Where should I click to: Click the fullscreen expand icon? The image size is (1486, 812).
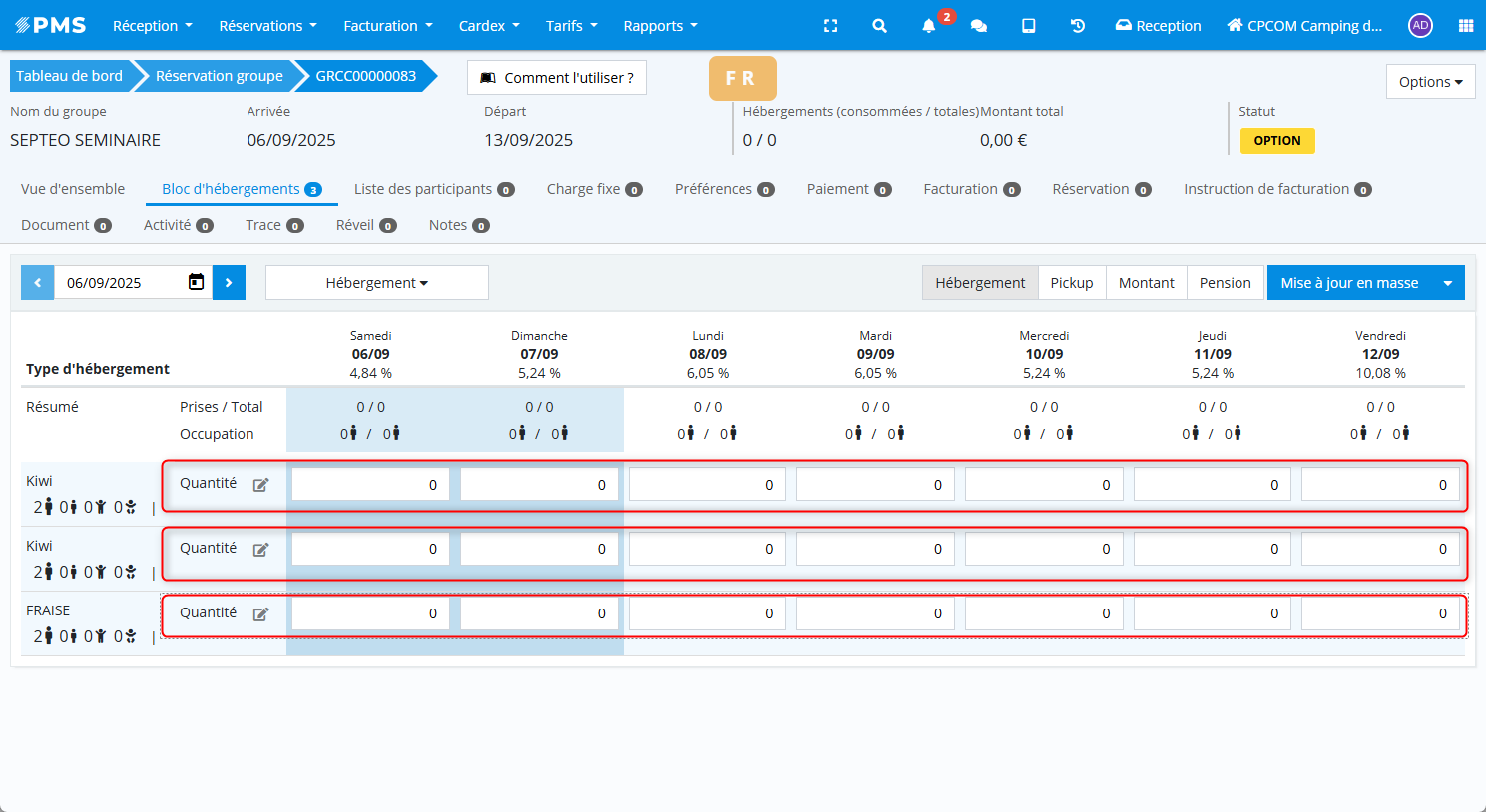(830, 26)
